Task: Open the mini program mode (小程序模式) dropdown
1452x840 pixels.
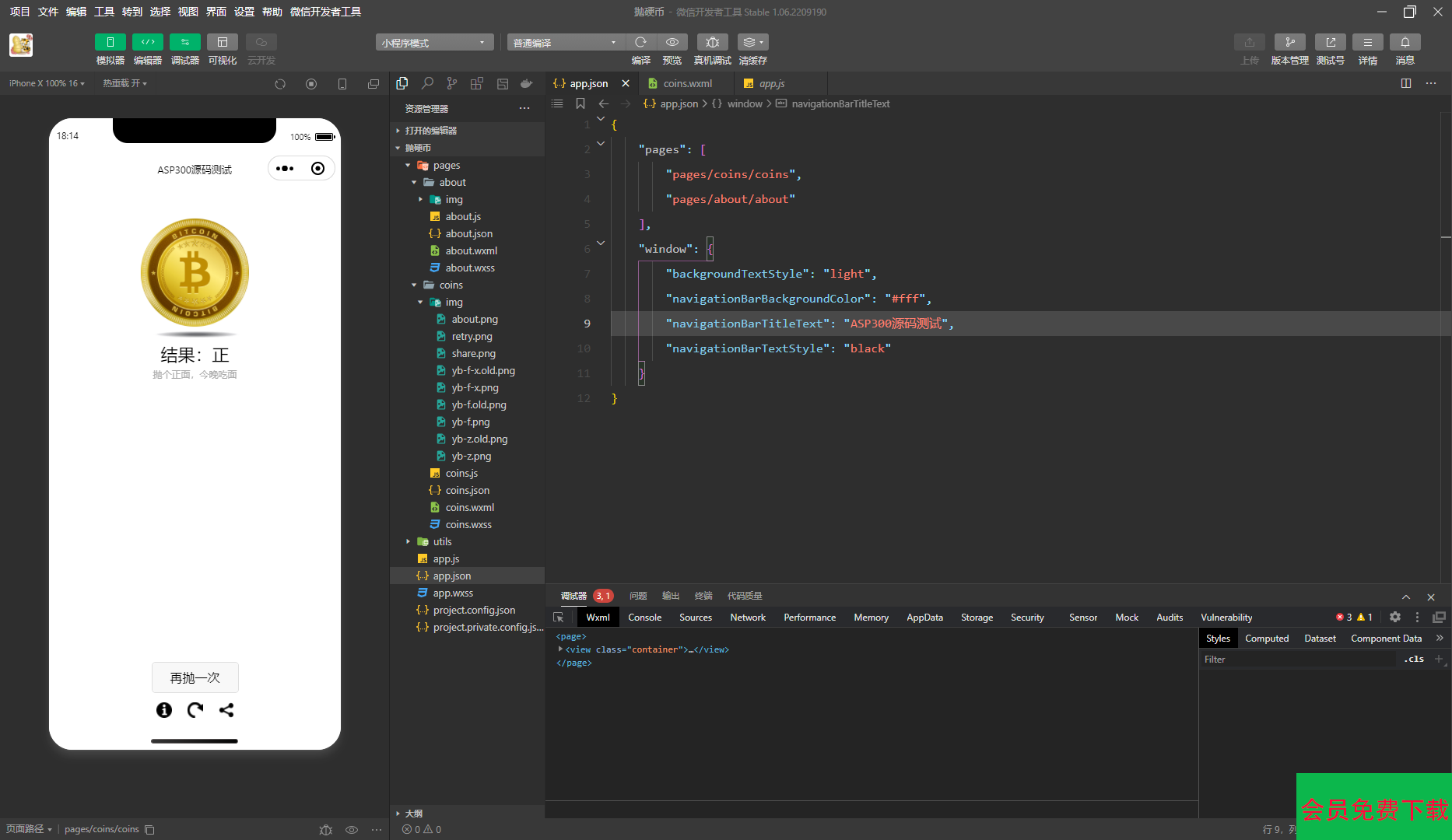Action: [x=434, y=43]
